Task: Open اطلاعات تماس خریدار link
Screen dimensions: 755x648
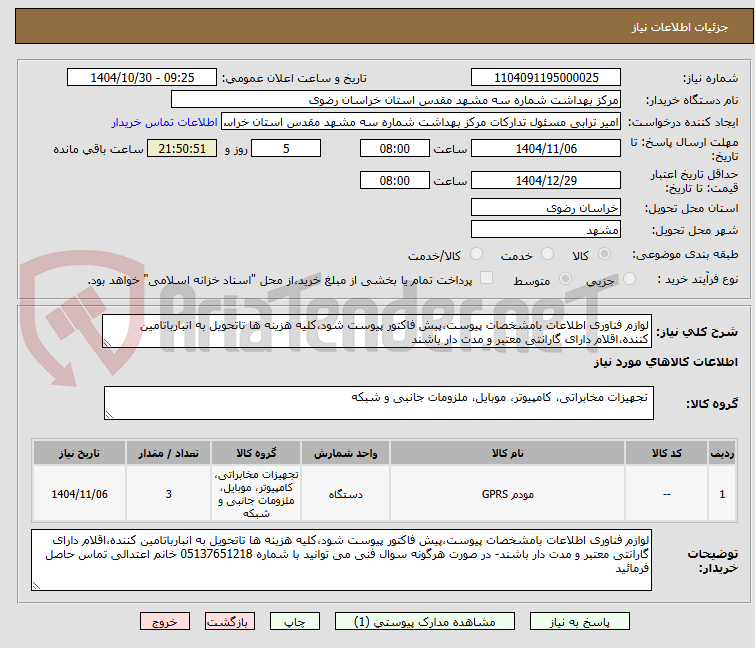Action: tap(165, 122)
